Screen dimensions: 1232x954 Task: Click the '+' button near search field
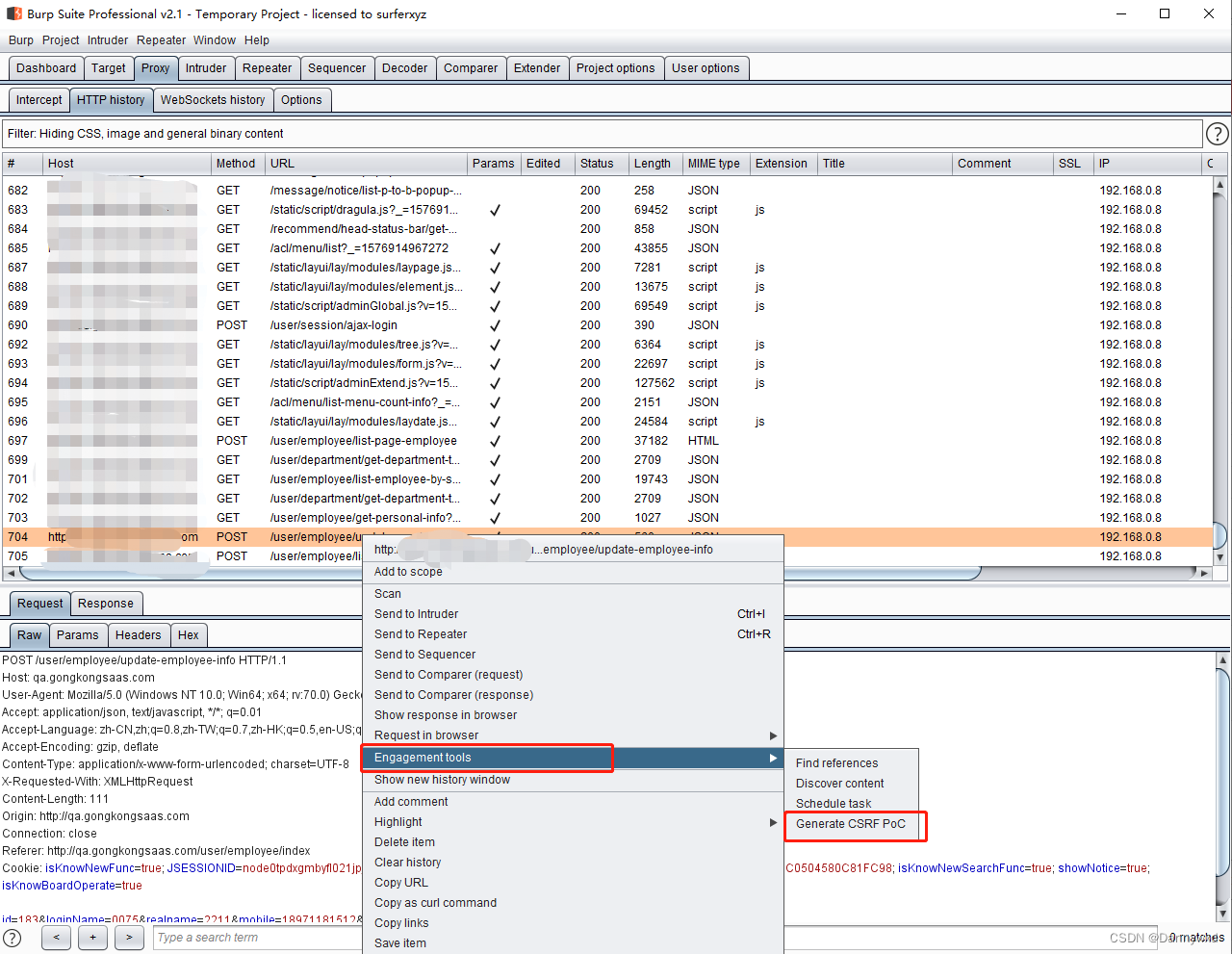92,937
